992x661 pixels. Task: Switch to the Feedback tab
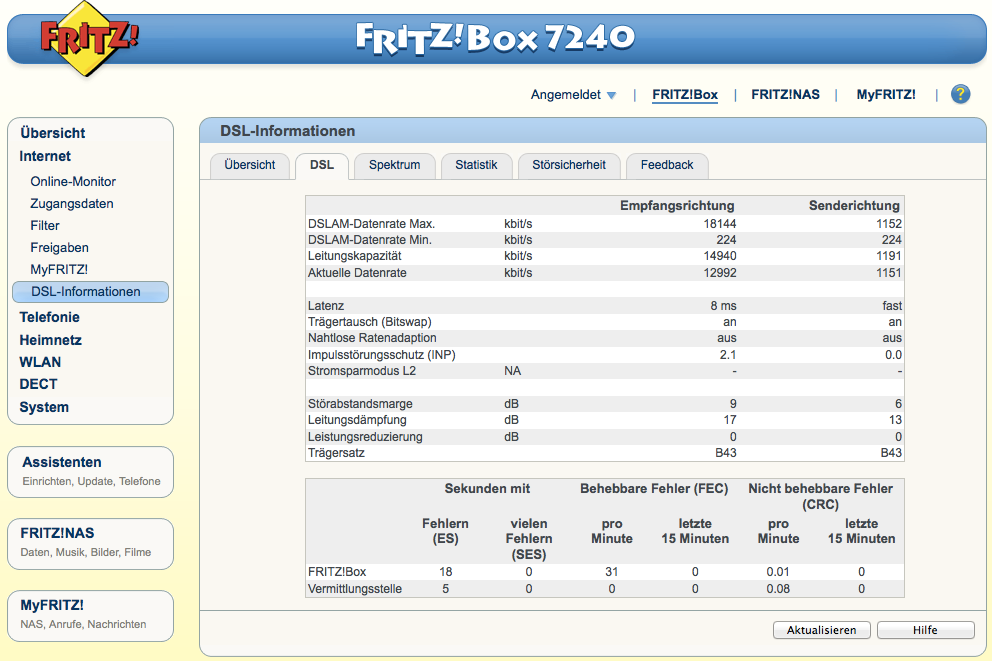pos(666,165)
